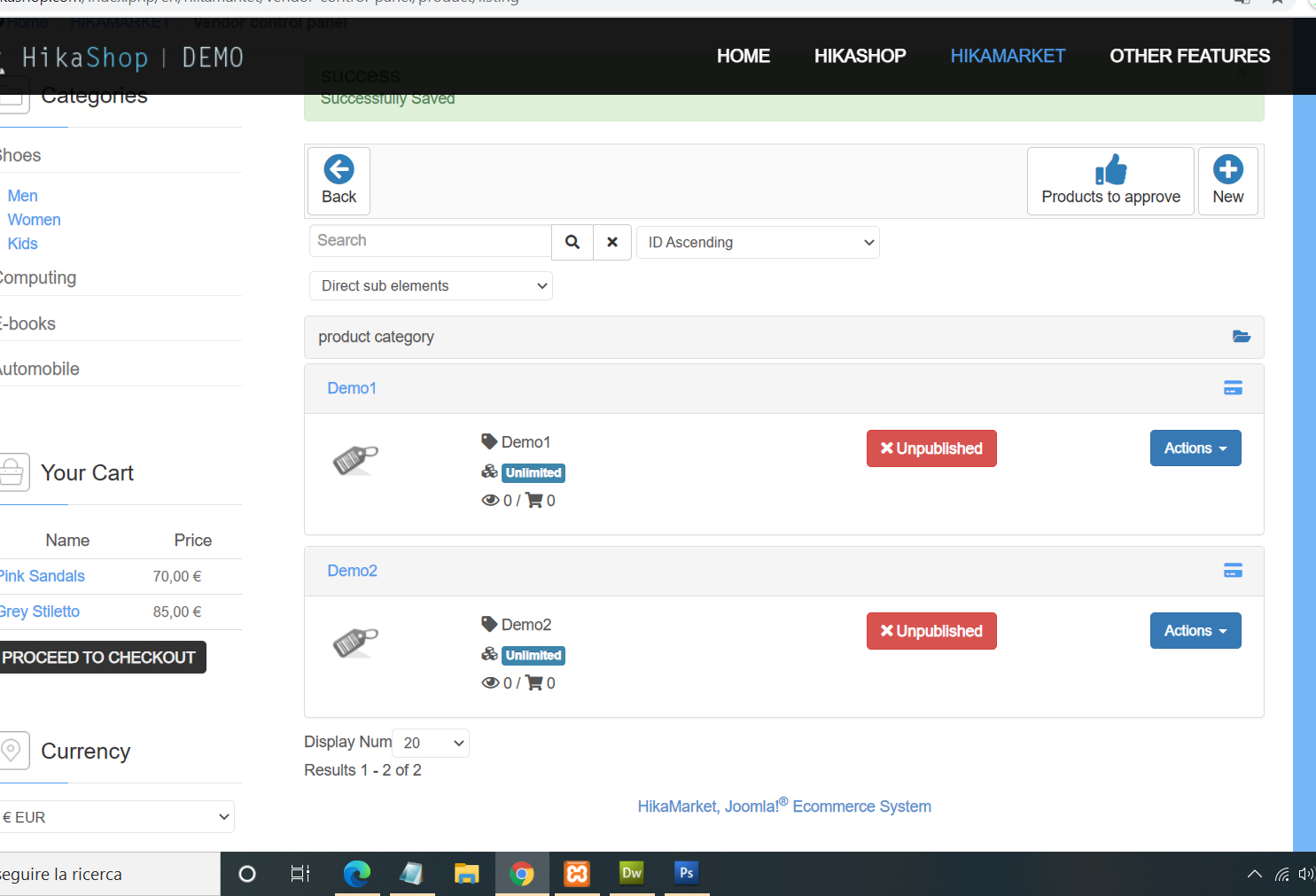The height and width of the screenshot is (896, 1316).
Task: Open the Actions dropdown for Demo1
Action: [x=1195, y=448]
